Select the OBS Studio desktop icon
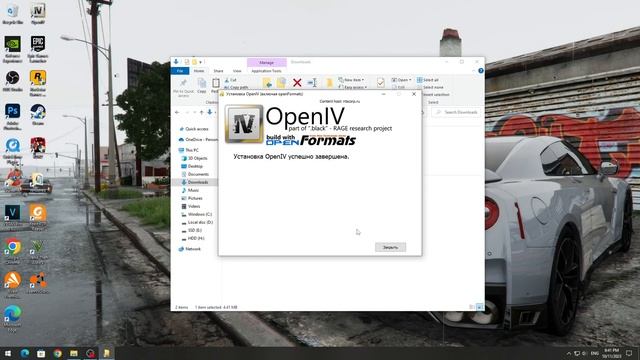This screenshot has height=360, width=640. click(13, 81)
